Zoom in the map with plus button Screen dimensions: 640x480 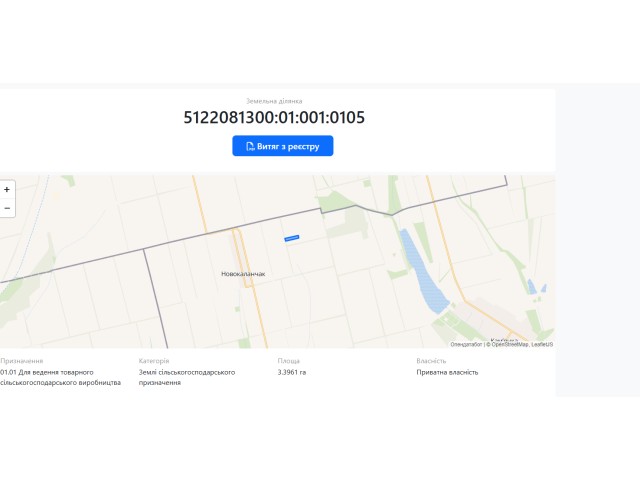click(x=7, y=189)
